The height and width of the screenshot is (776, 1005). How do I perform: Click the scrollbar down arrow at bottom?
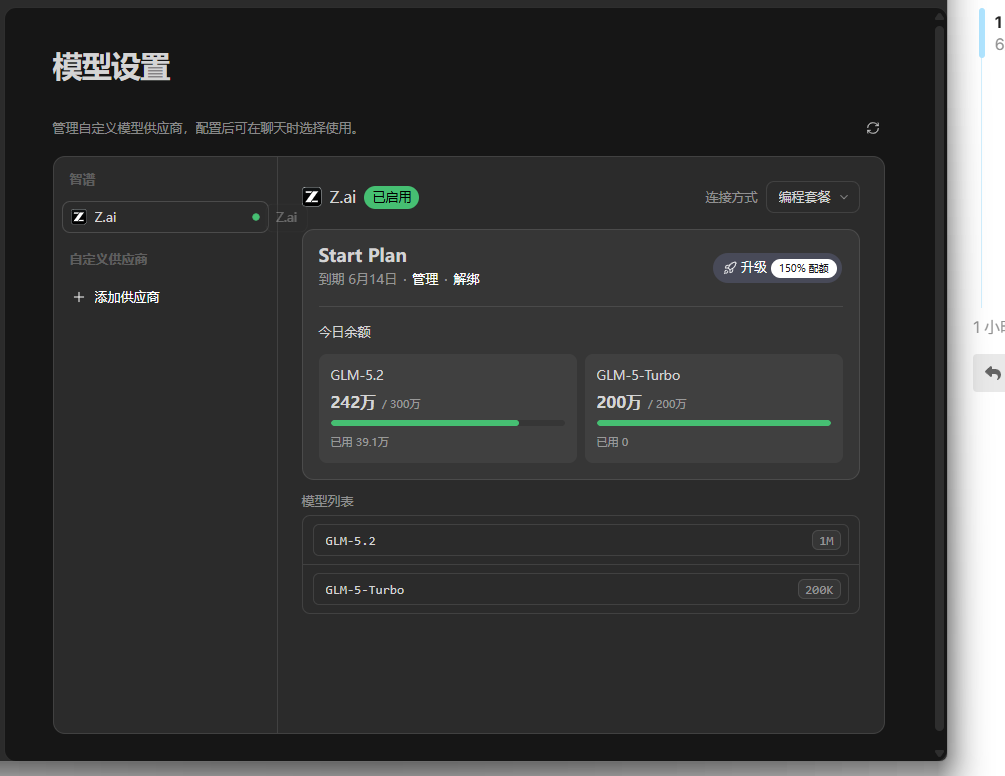pyautogui.click(x=940, y=754)
